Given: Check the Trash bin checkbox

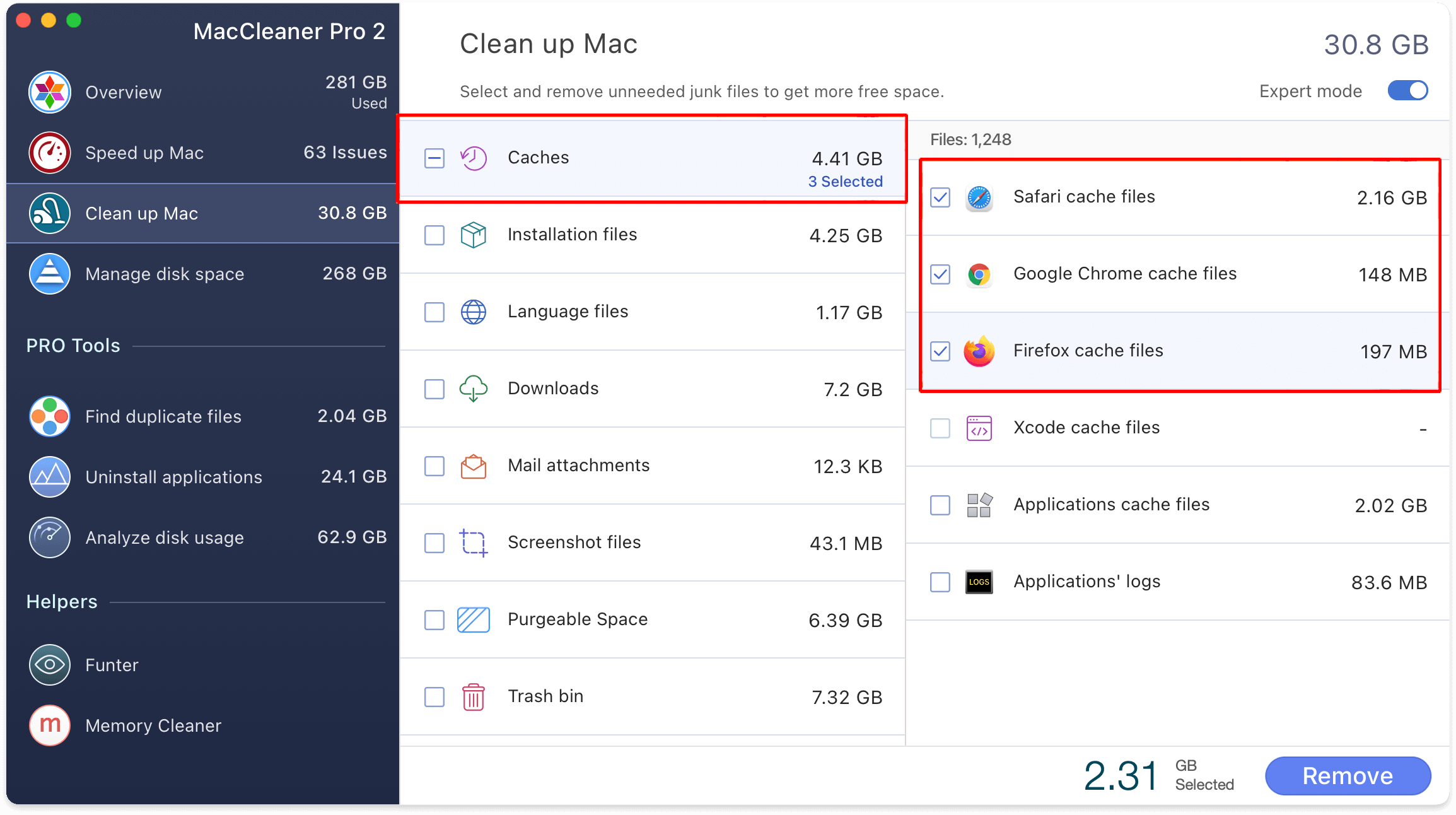Looking at the screenshot, I should (x=434, y=697).
